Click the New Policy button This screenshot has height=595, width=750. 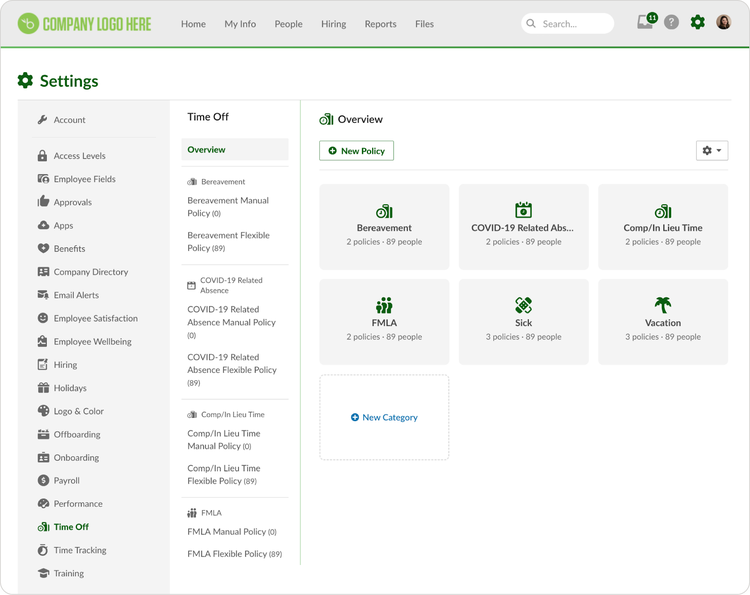tap(356, 151)
